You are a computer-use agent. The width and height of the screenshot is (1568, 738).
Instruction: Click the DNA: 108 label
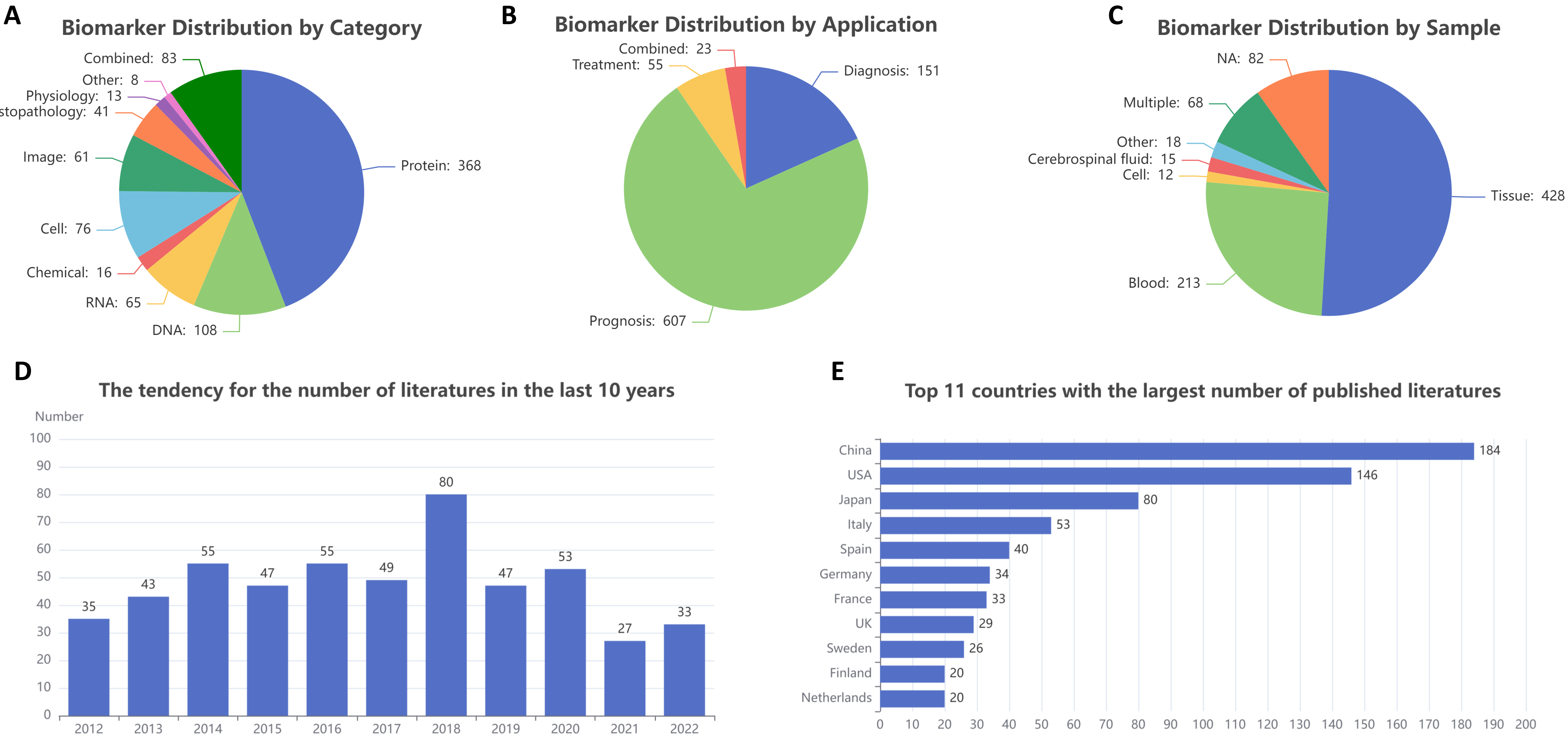(x=184, y=330)
